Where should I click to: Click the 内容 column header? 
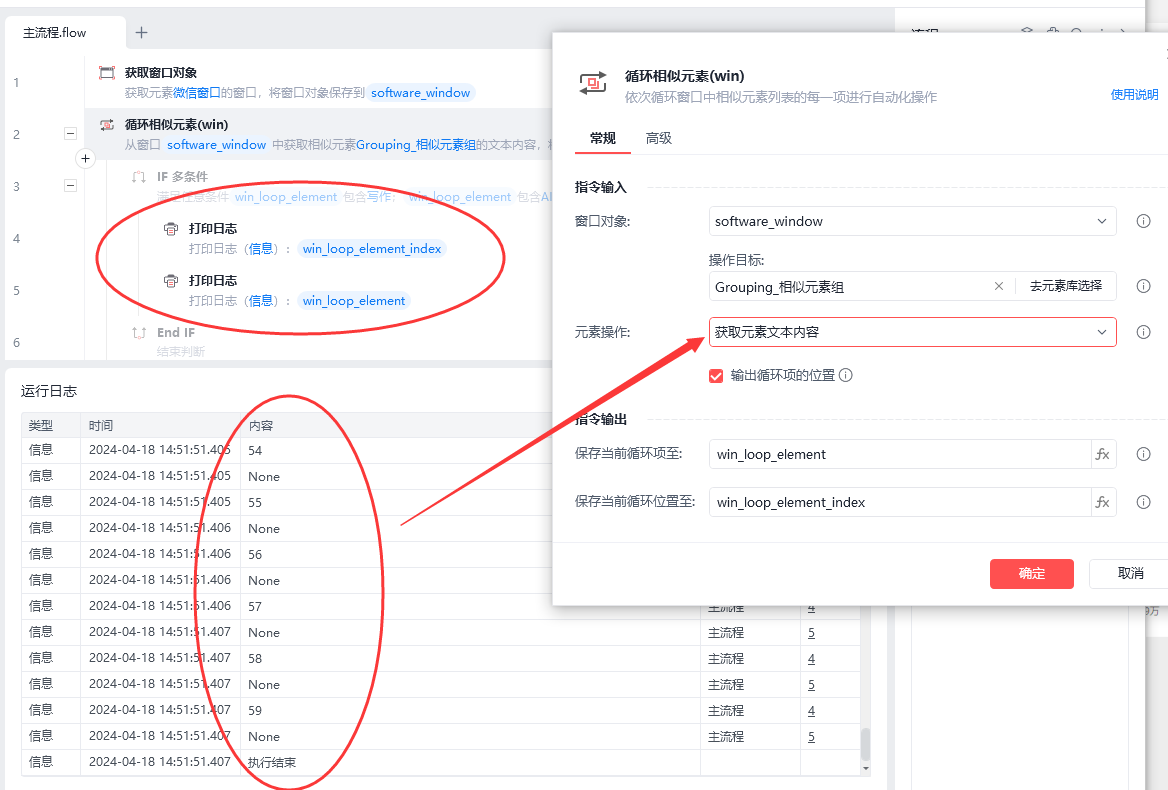coord(261,426)
